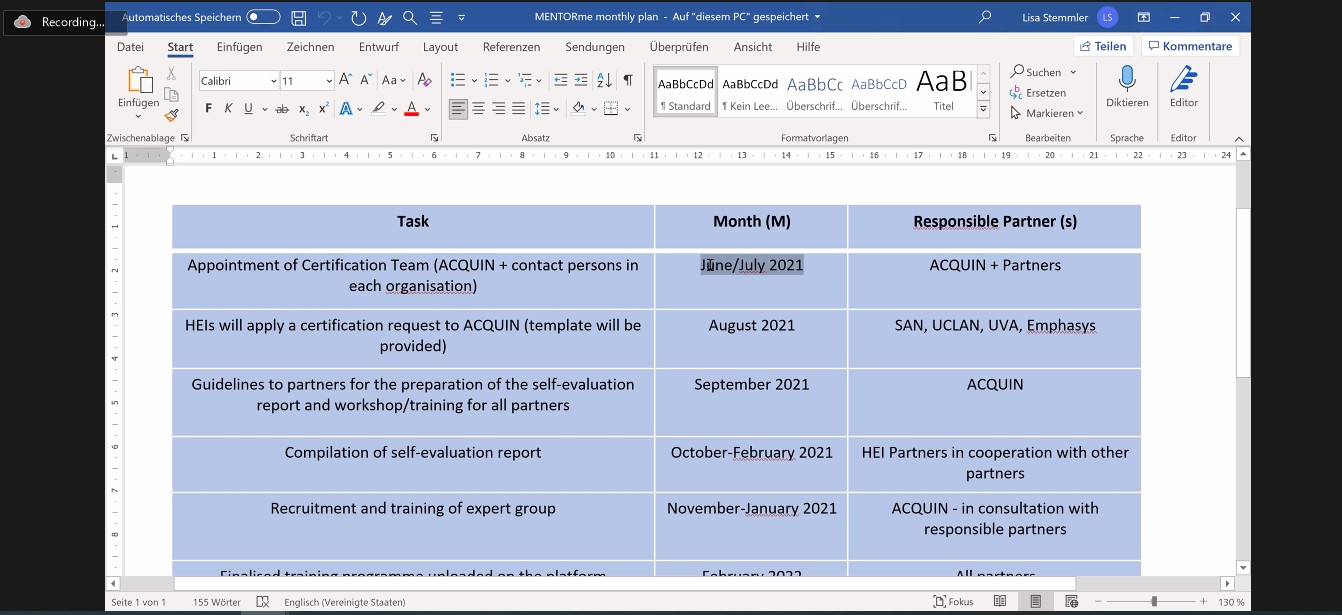1342x615 pixels.
Task: Open Schriftart dialog launcher
Action: [434, 137]
